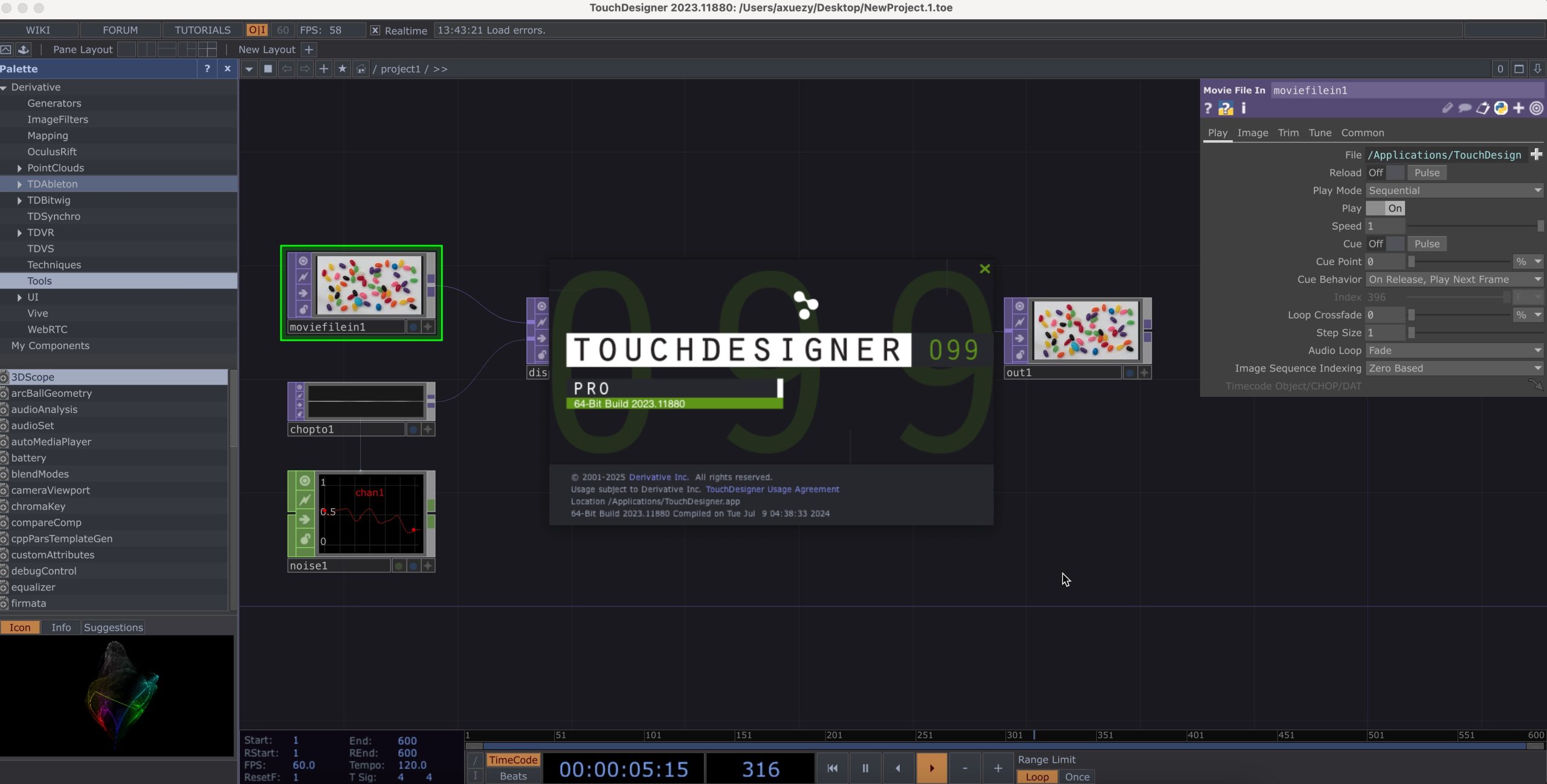Click the bypass arrow flag on noise1 node
1547x784 pixels.
305,519
